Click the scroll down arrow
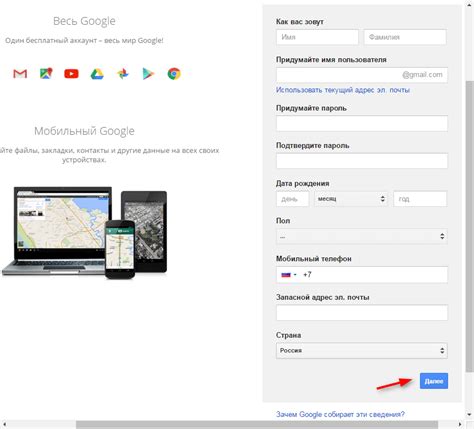Screen dimensions: 474x429 469,414
